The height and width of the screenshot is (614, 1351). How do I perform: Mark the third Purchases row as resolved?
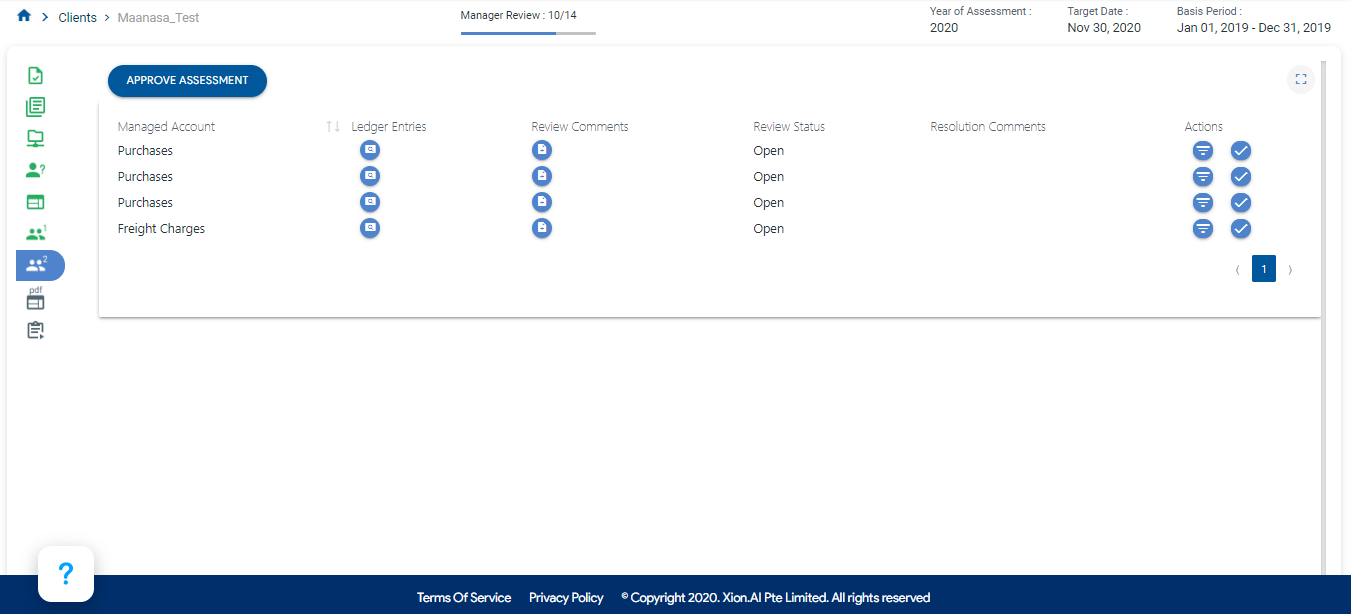1241,203
